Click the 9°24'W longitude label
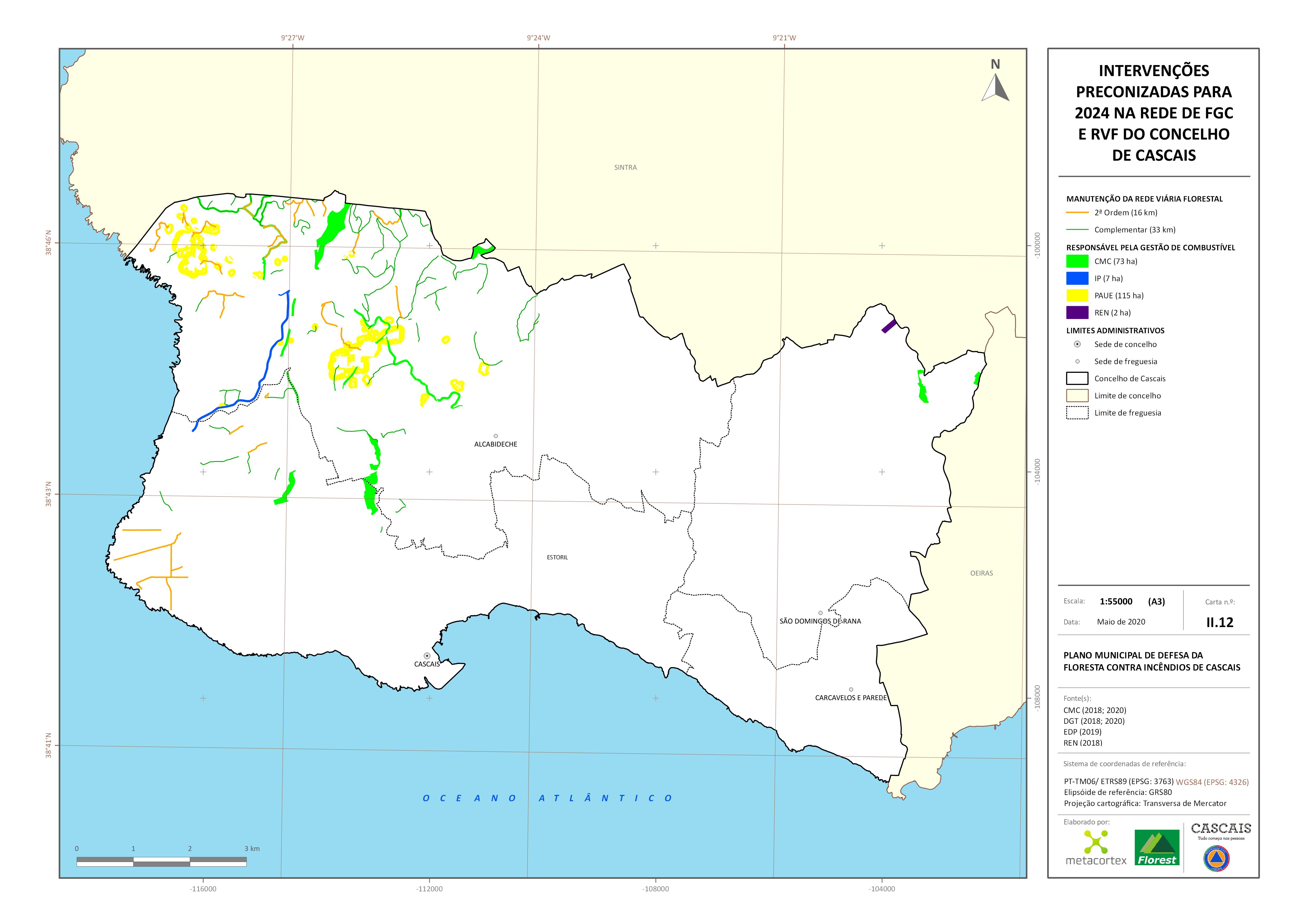 539,38
